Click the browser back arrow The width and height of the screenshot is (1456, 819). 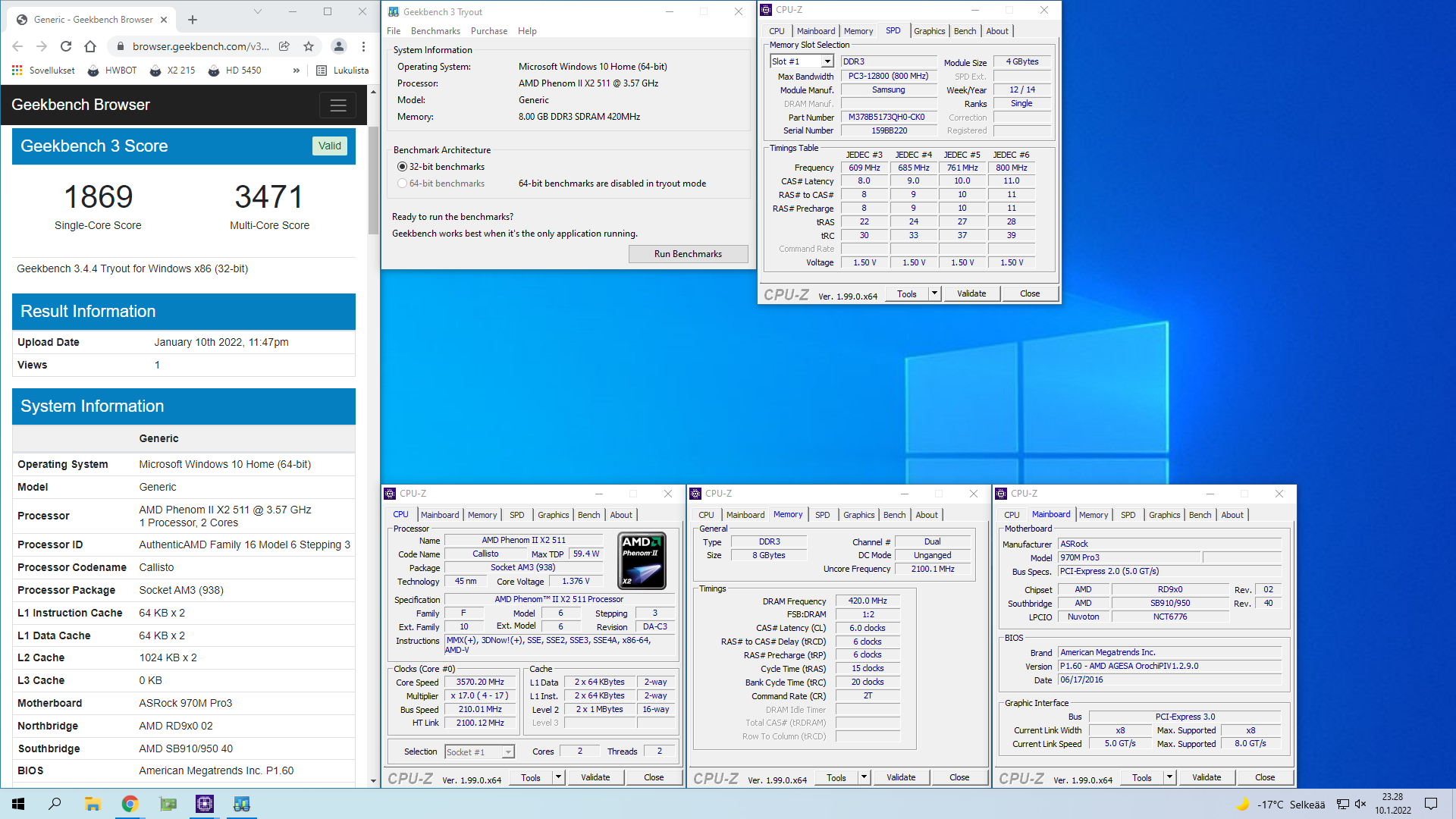[17, 46]
